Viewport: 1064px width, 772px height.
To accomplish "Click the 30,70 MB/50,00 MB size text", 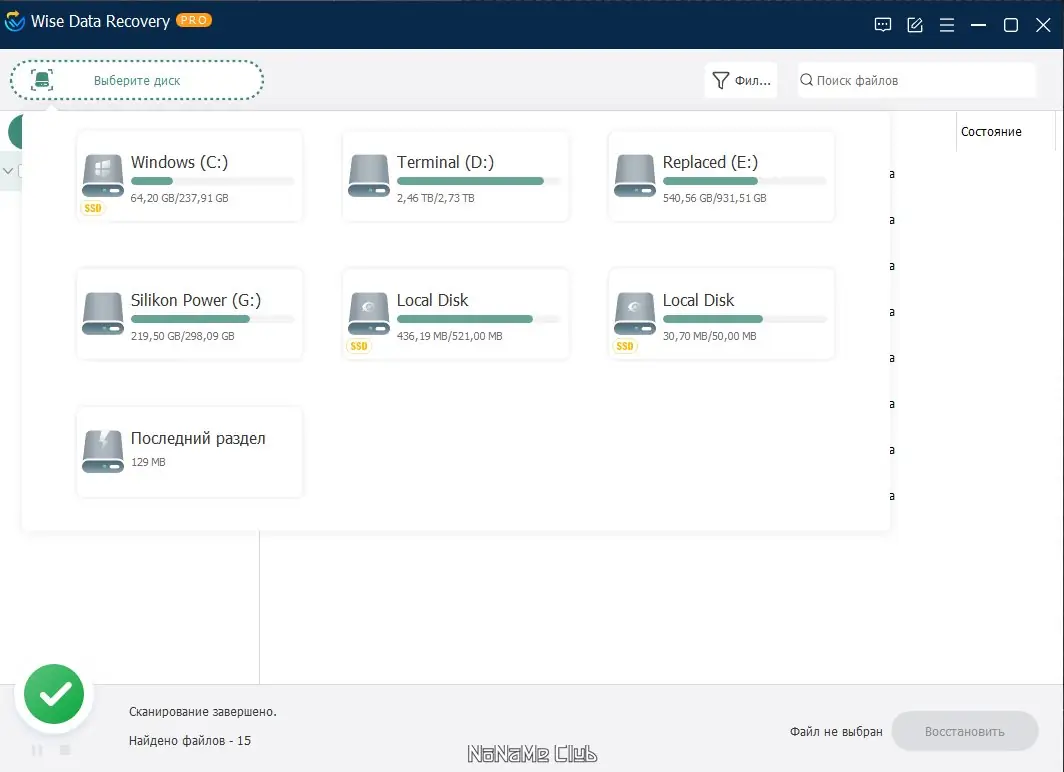I will (x=710, y=336).
